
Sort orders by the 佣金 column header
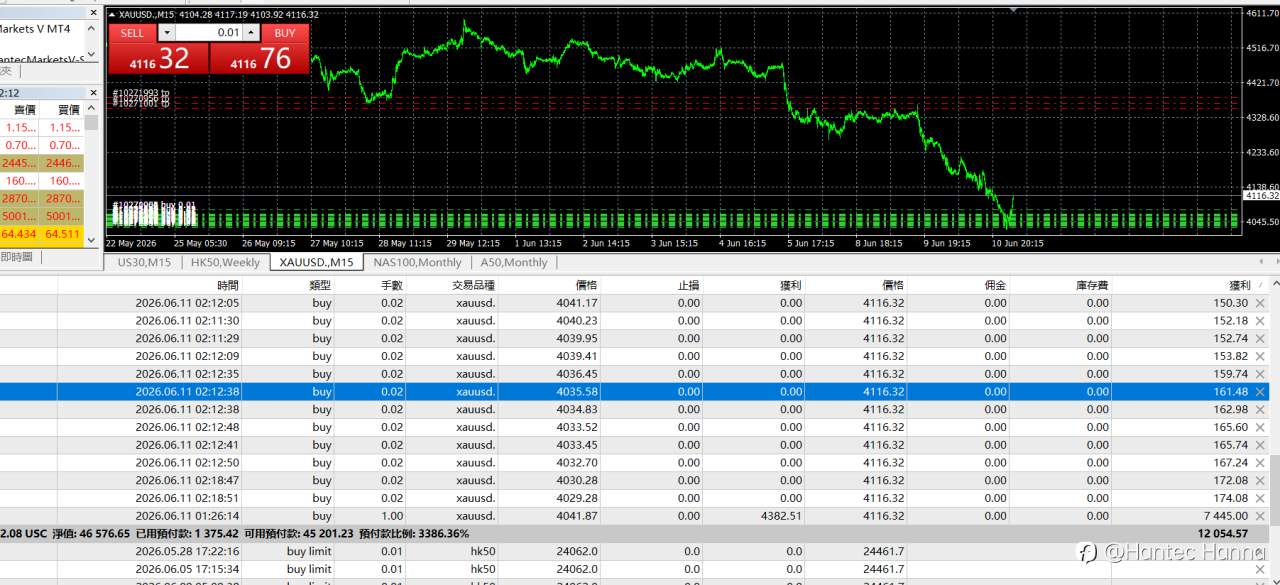[958, 285]
